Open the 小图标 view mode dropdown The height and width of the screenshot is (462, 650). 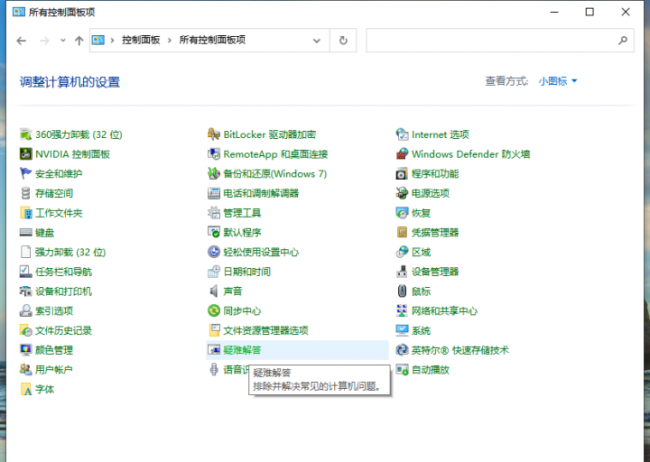tap(558, 81)
